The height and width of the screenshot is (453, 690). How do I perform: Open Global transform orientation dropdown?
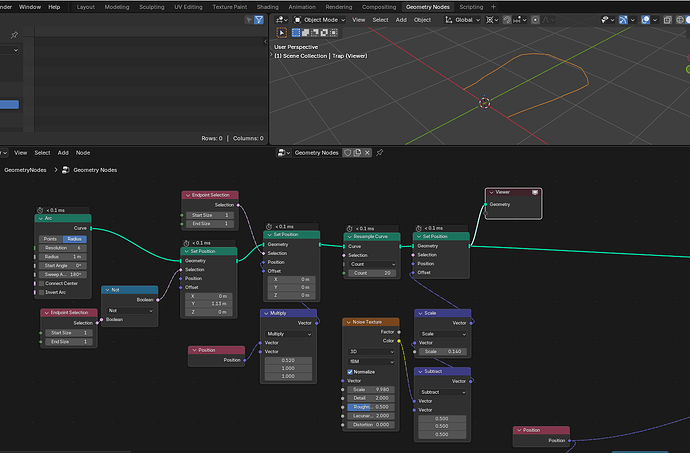462,20
